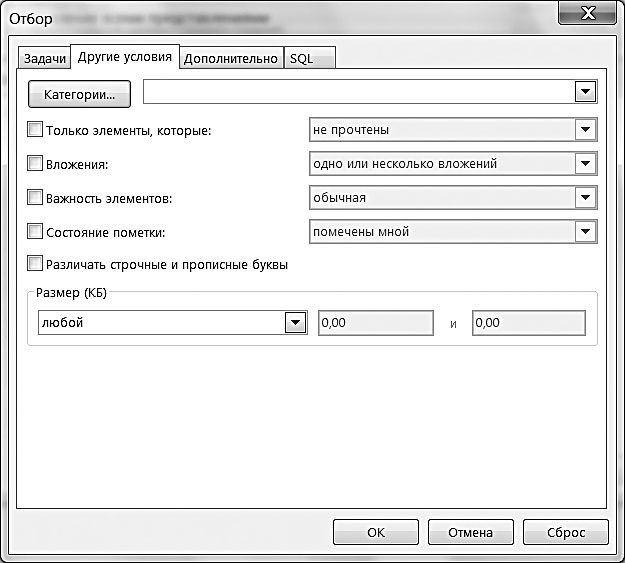
Task: Toggle the Состояние пометки checkbox
Action: pos(35,231)
